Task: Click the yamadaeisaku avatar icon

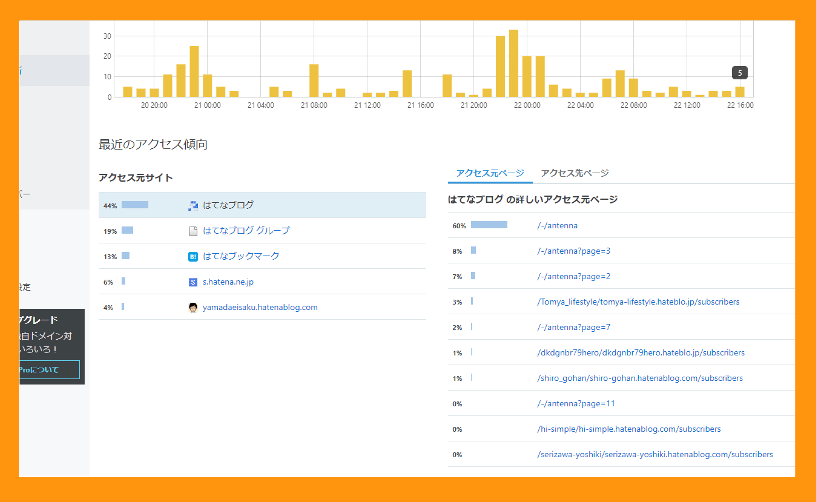Action: [x=193, y=307]
